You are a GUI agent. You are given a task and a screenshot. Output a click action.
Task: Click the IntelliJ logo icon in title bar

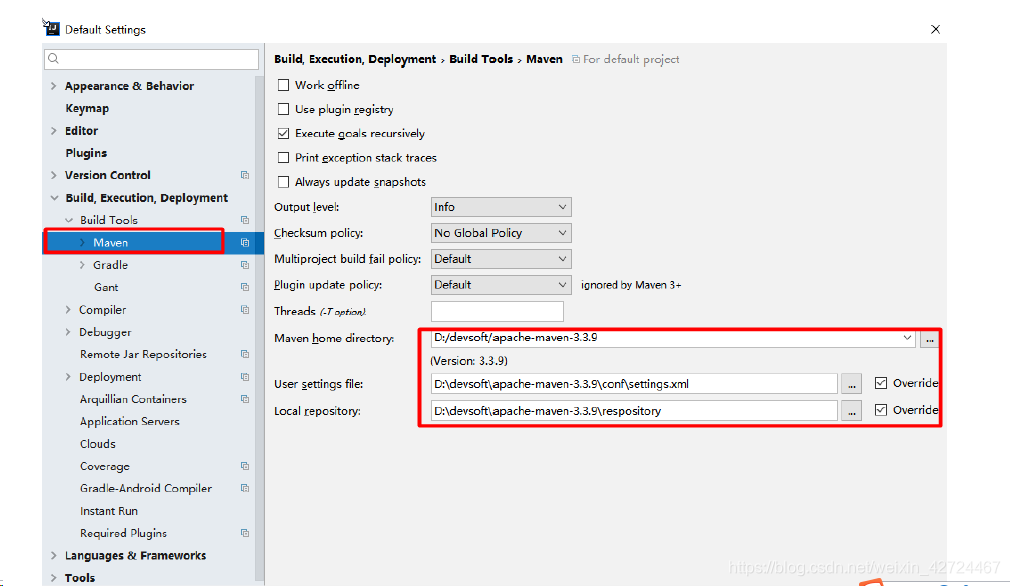52,28
